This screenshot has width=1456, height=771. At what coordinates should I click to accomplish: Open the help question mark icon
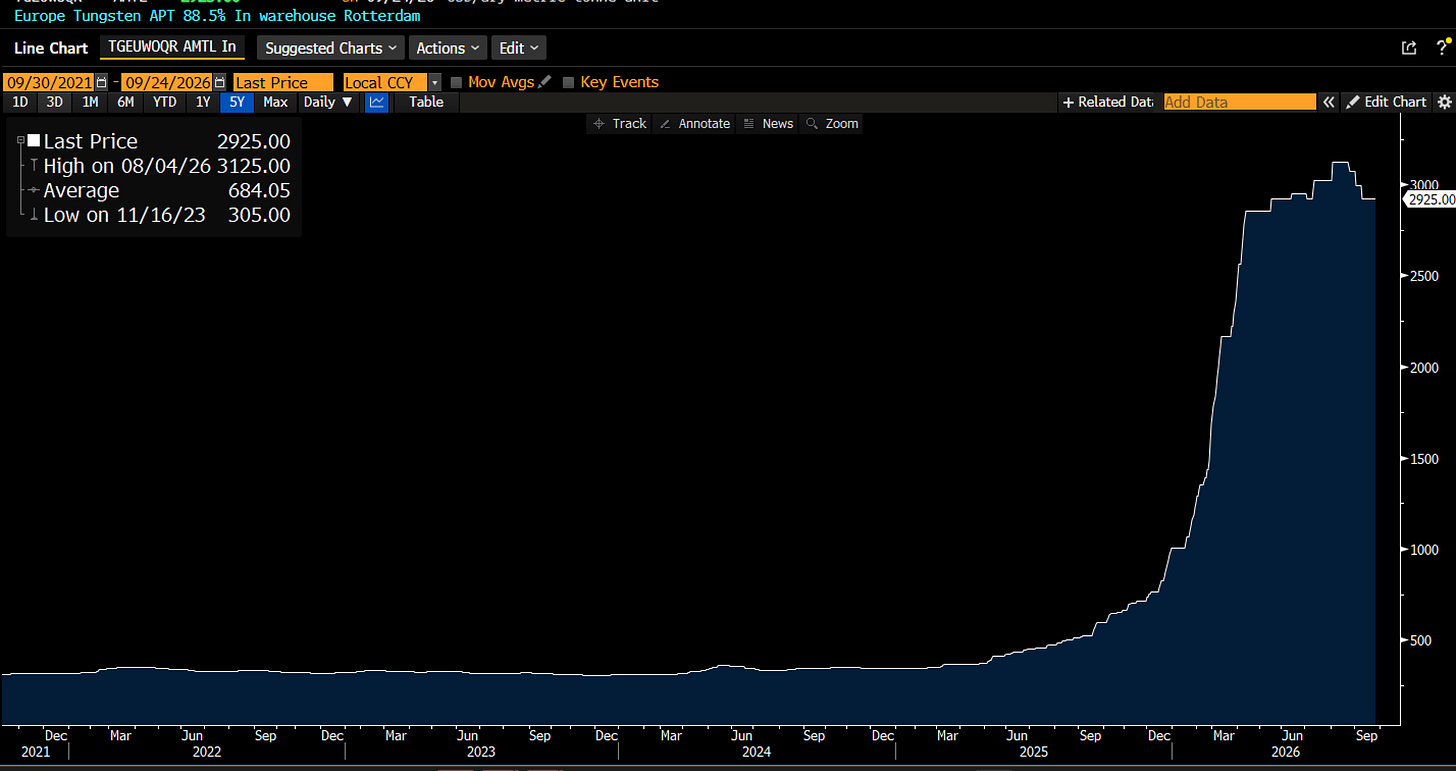point(1442,47)
